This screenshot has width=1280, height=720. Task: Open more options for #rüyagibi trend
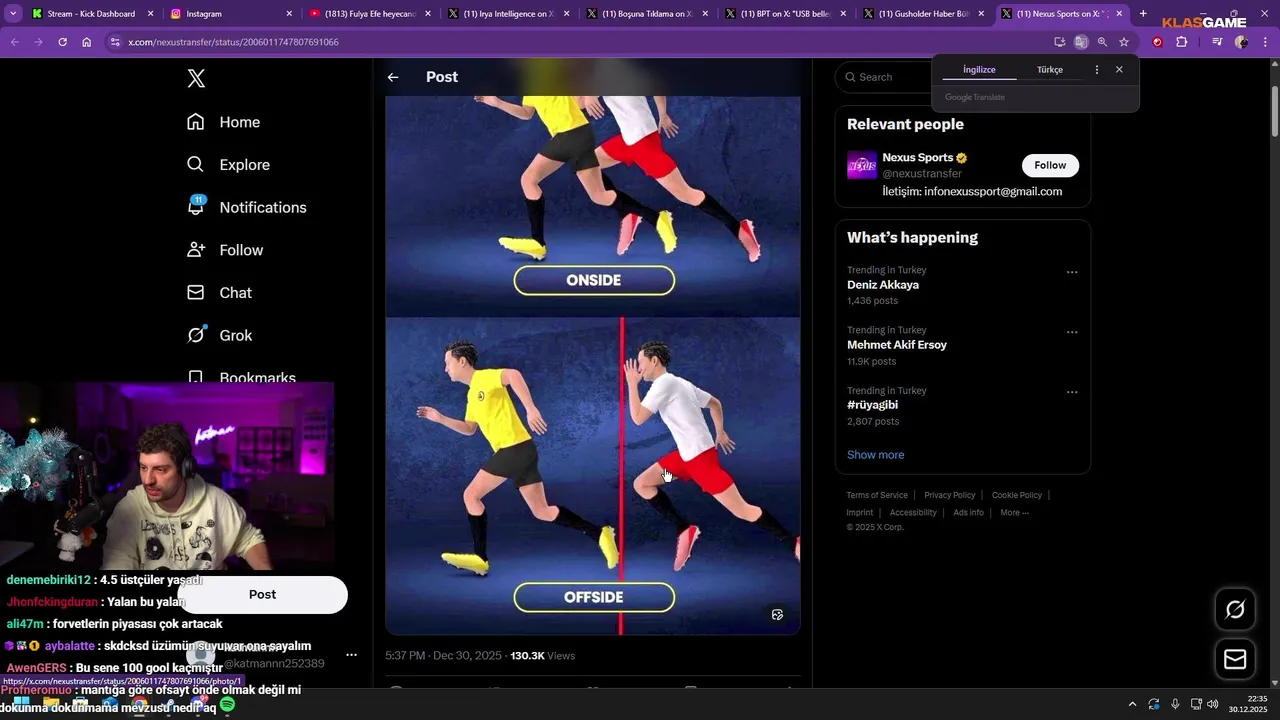1072,392
